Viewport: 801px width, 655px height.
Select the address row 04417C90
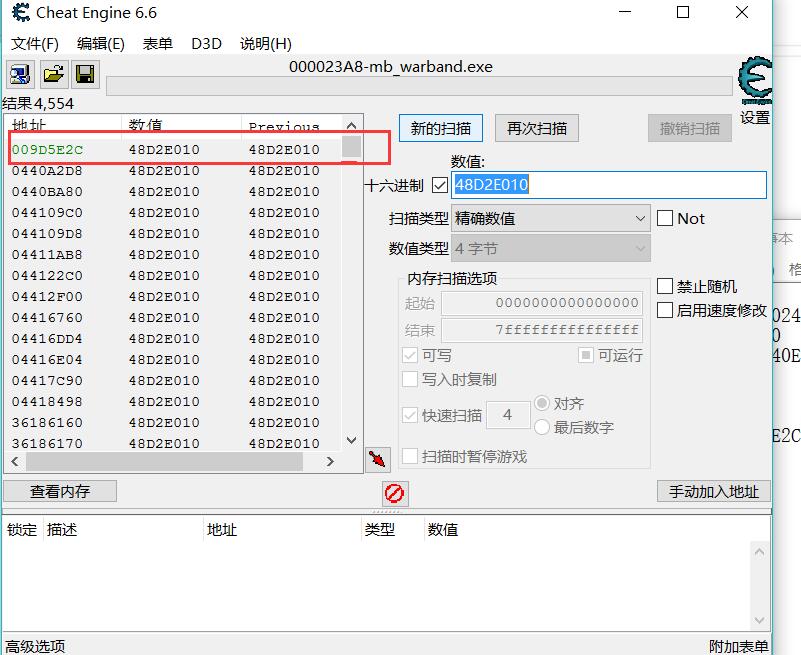coord(174,381)
